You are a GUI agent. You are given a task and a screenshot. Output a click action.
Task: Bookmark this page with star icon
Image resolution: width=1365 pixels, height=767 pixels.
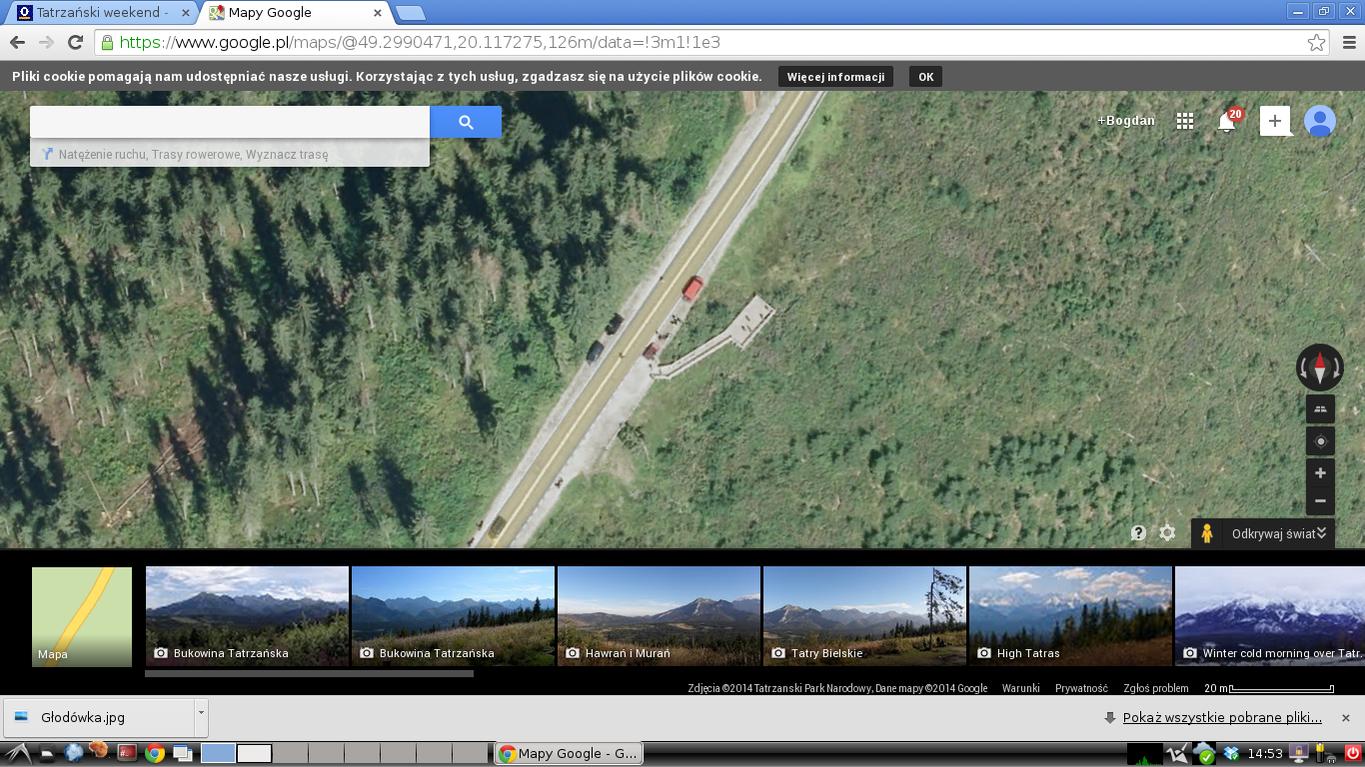[1316, 42]
